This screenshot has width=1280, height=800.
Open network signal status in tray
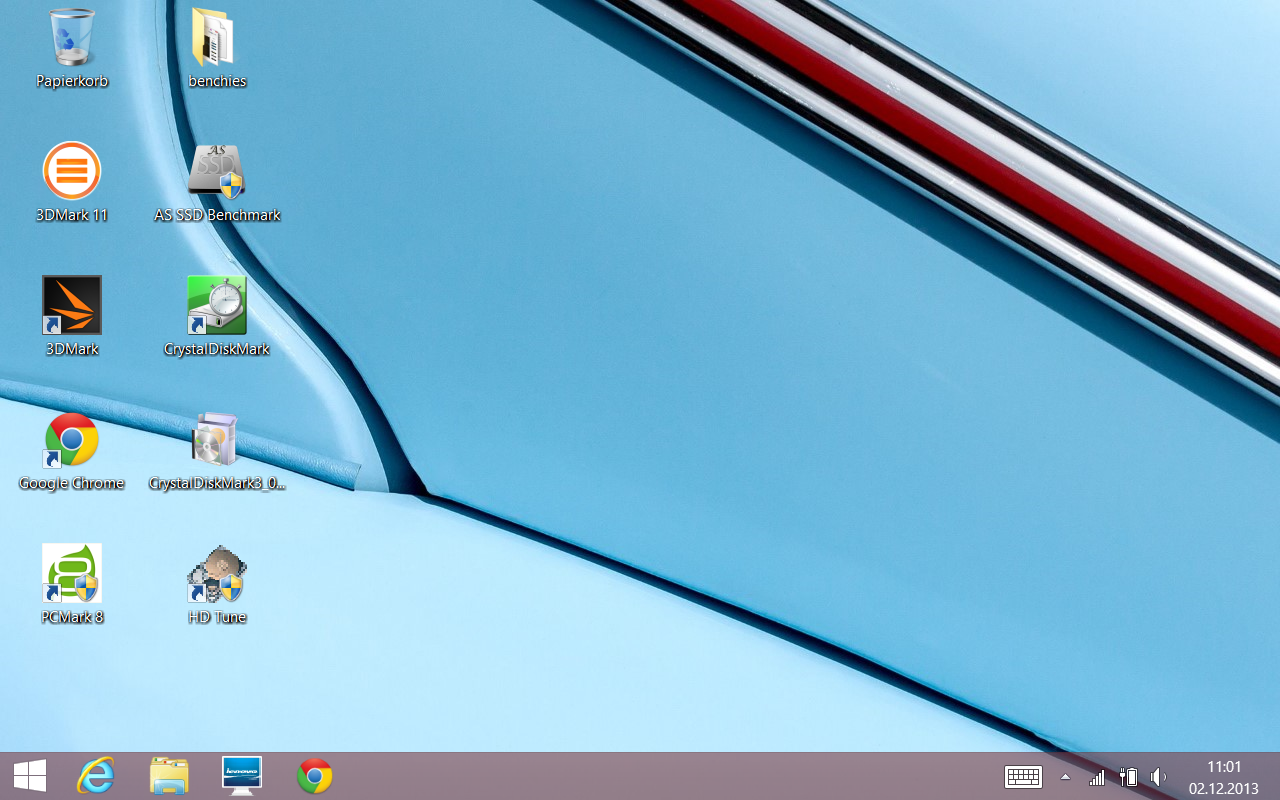tap(1097, 777)
